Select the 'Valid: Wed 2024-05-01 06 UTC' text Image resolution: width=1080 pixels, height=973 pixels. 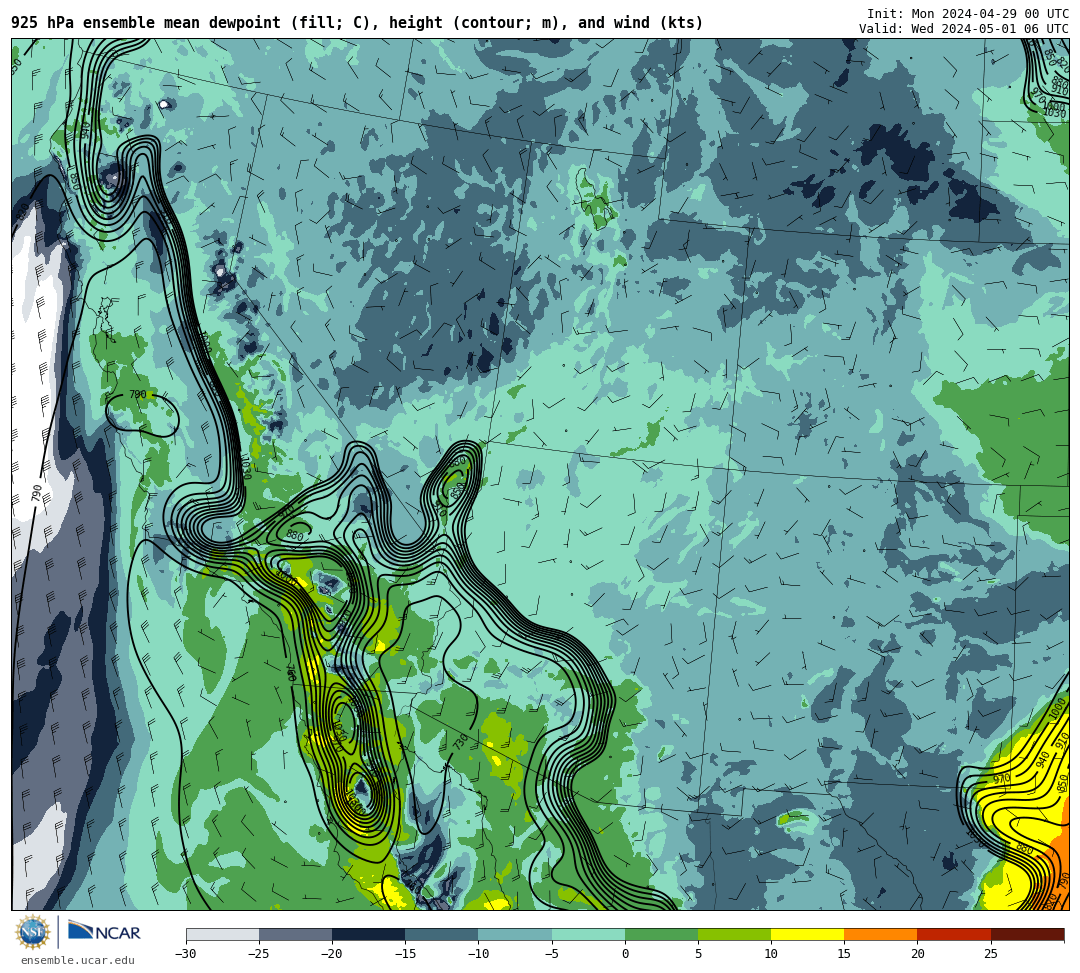click(964, 29)
